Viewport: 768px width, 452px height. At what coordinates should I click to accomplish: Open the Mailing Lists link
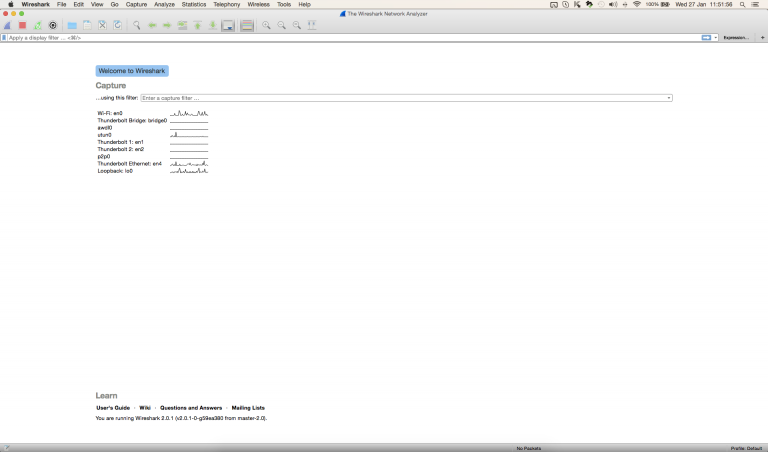248,408
